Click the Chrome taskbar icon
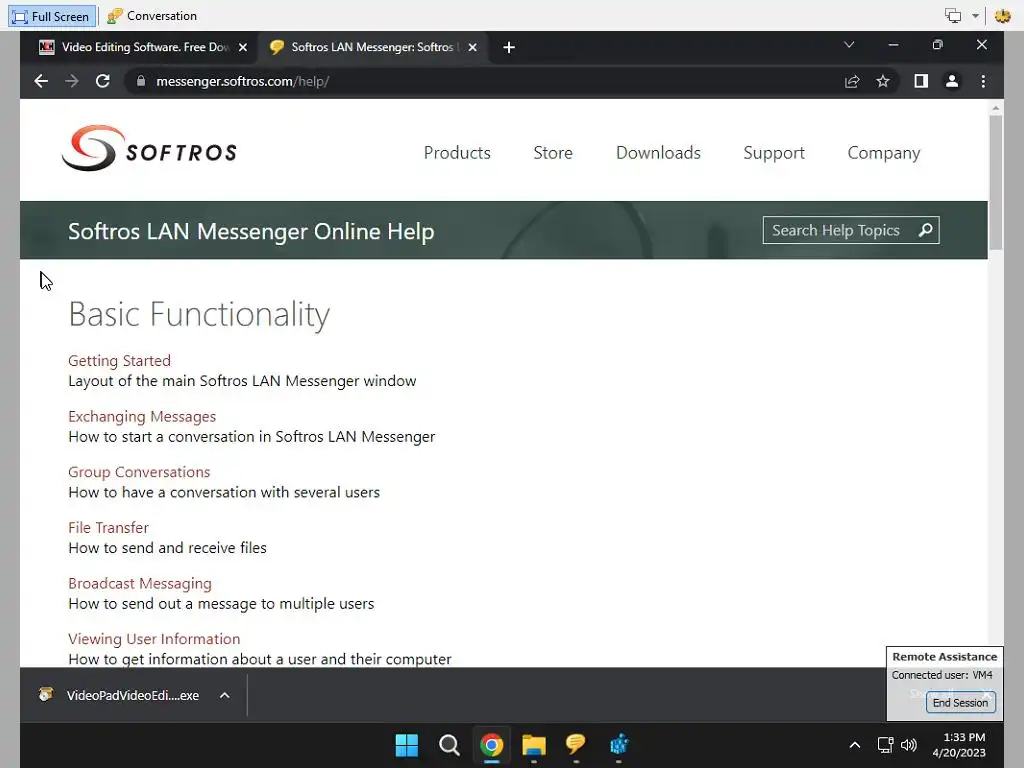1024x768 pixels. point(492,744)
